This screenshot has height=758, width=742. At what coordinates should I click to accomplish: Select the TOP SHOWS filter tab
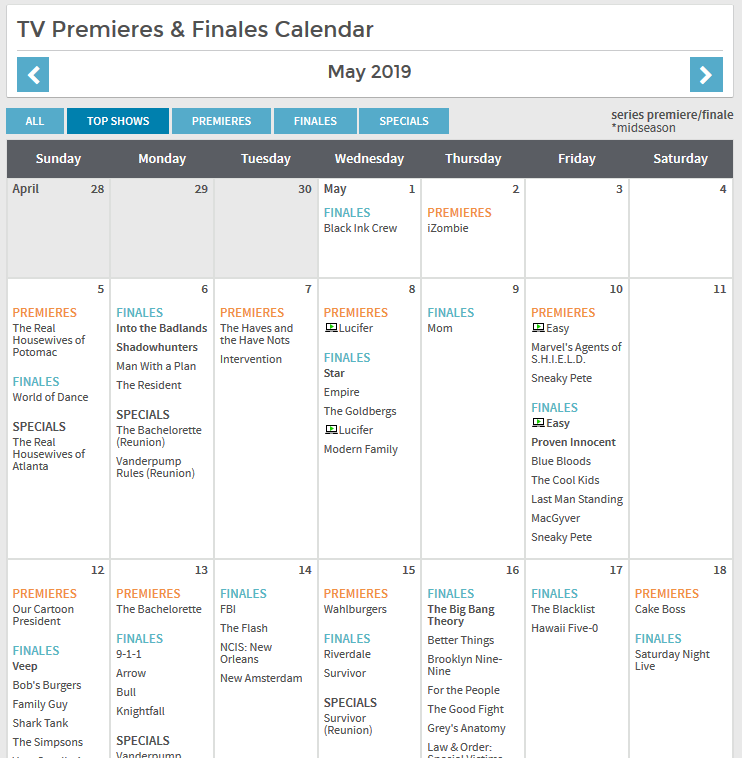118,121
